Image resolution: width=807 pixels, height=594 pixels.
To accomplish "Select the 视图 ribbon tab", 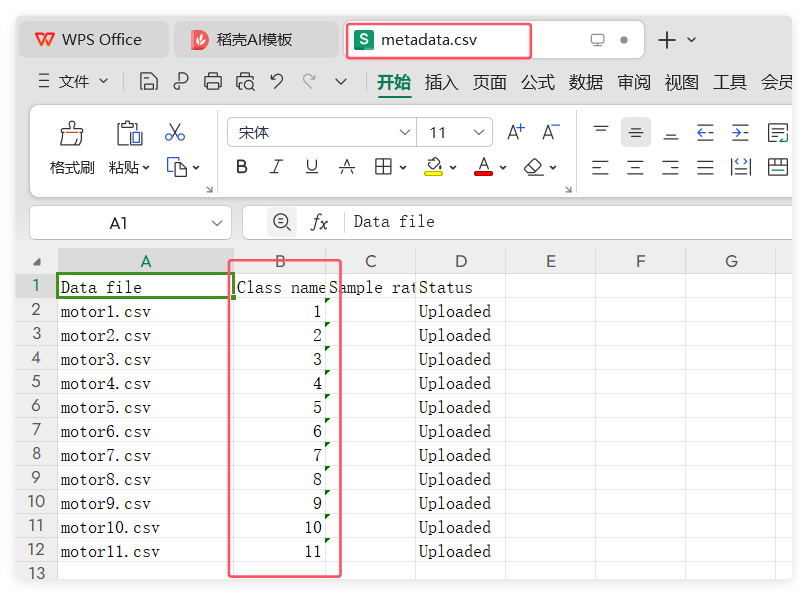I will (682, 82).
